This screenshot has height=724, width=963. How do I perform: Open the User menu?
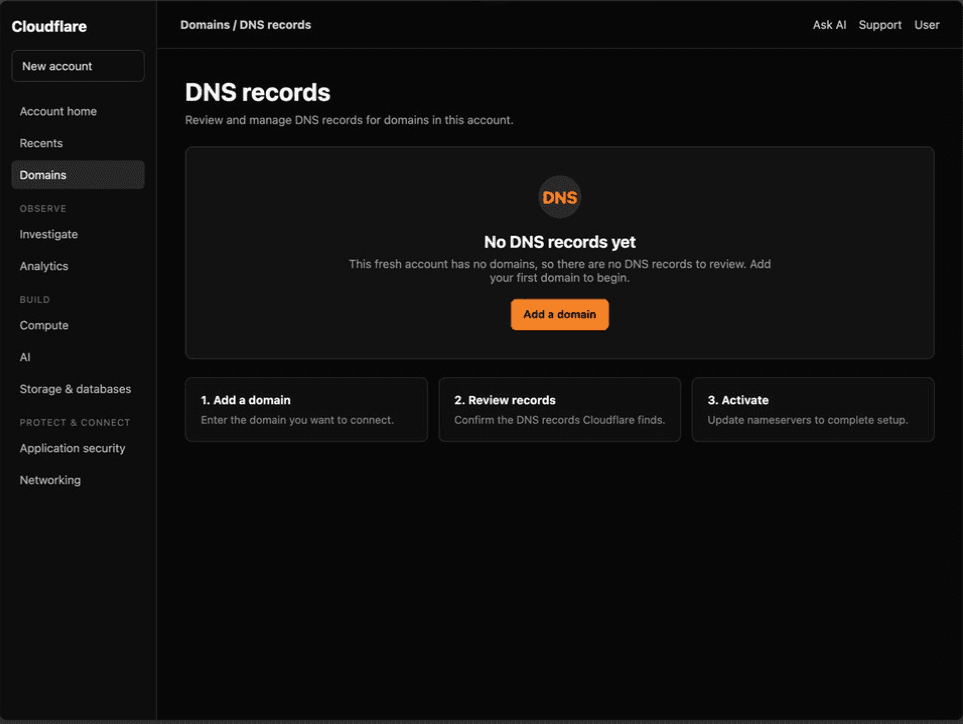pos(926,25)
